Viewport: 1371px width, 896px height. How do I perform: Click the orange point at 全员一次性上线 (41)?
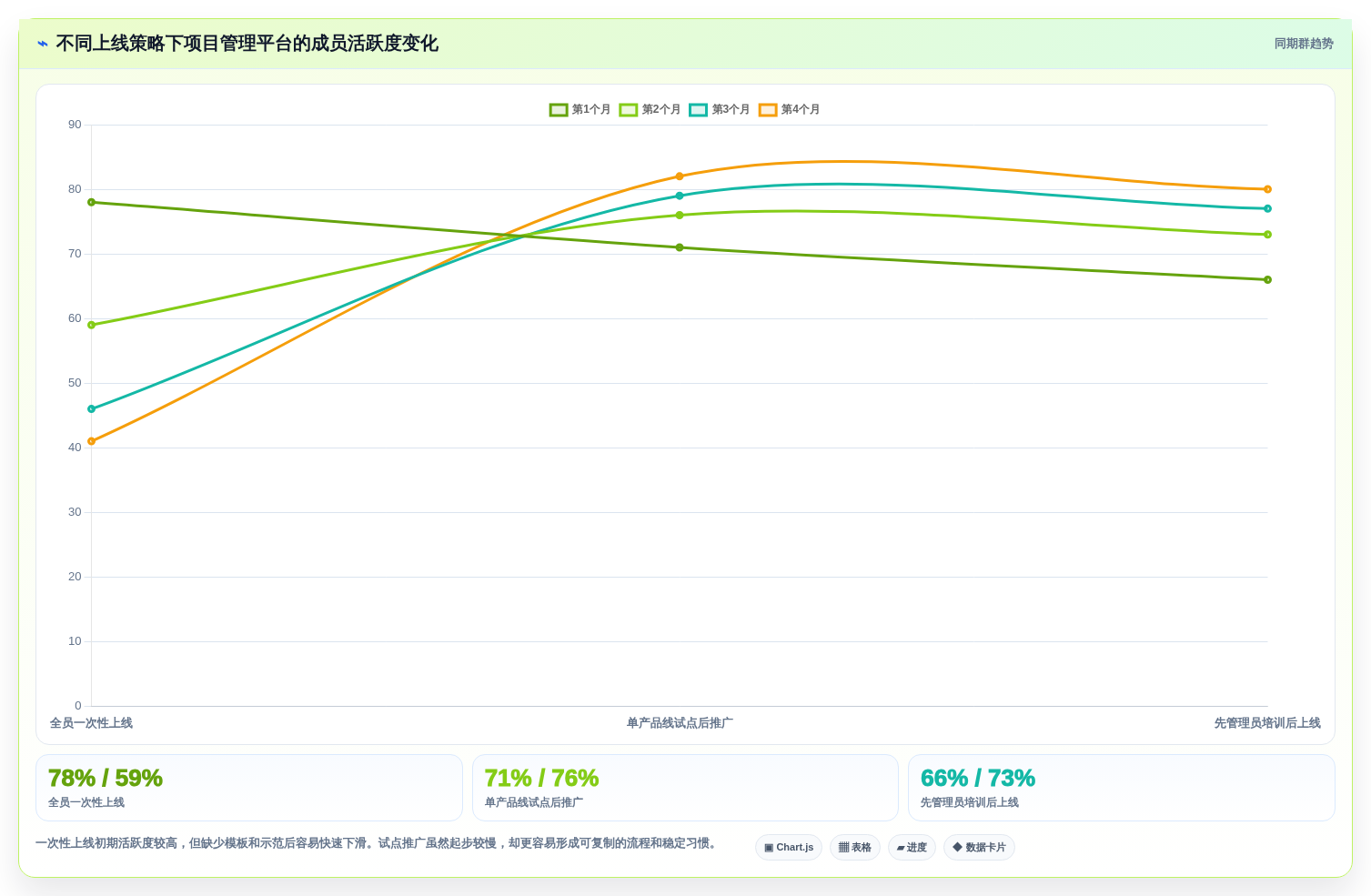tap(91, 441)
